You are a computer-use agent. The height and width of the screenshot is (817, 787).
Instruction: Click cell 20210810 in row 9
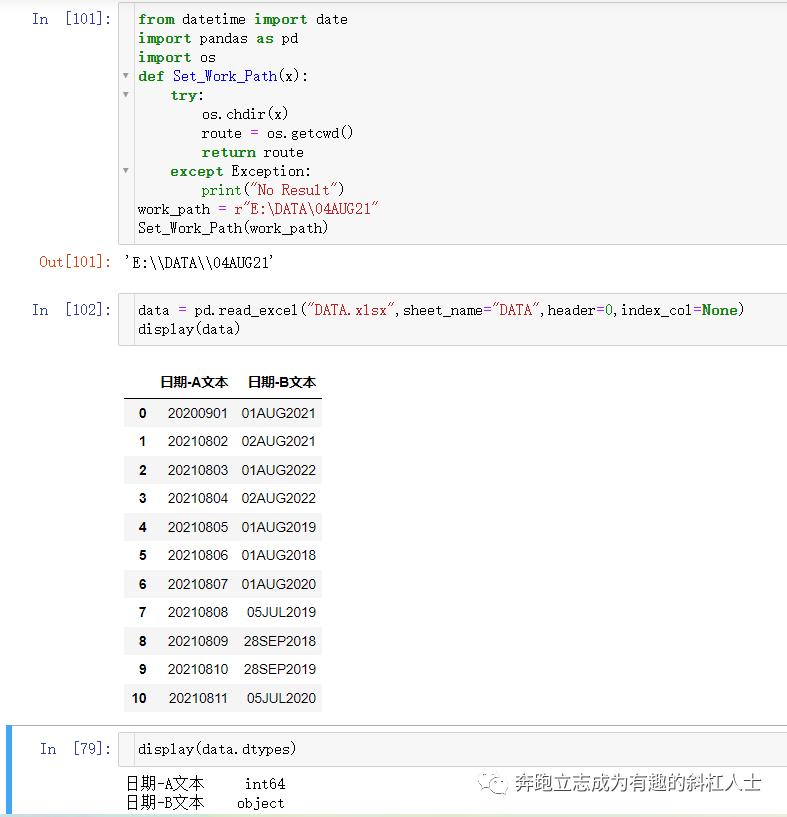pyautogui.click(x=198, y=669)
